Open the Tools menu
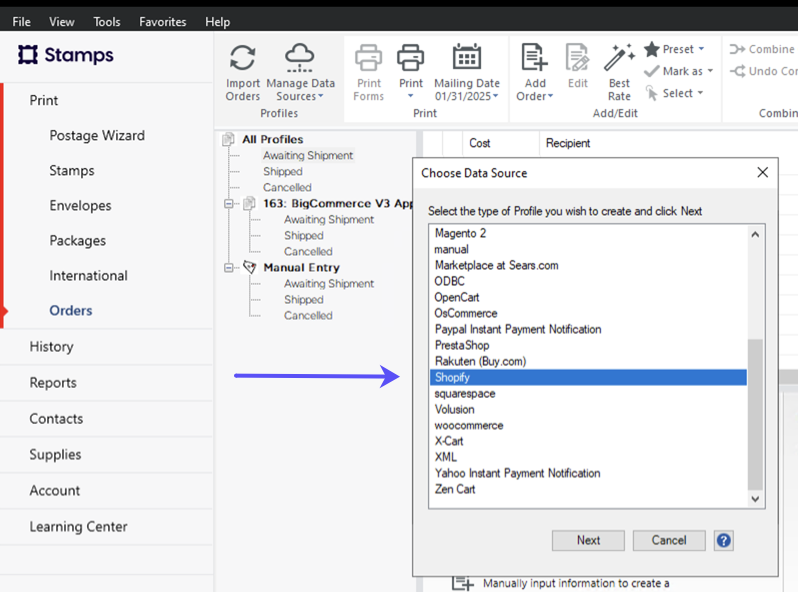This screenshot has width=798, height=592. [x=107, y=22]
